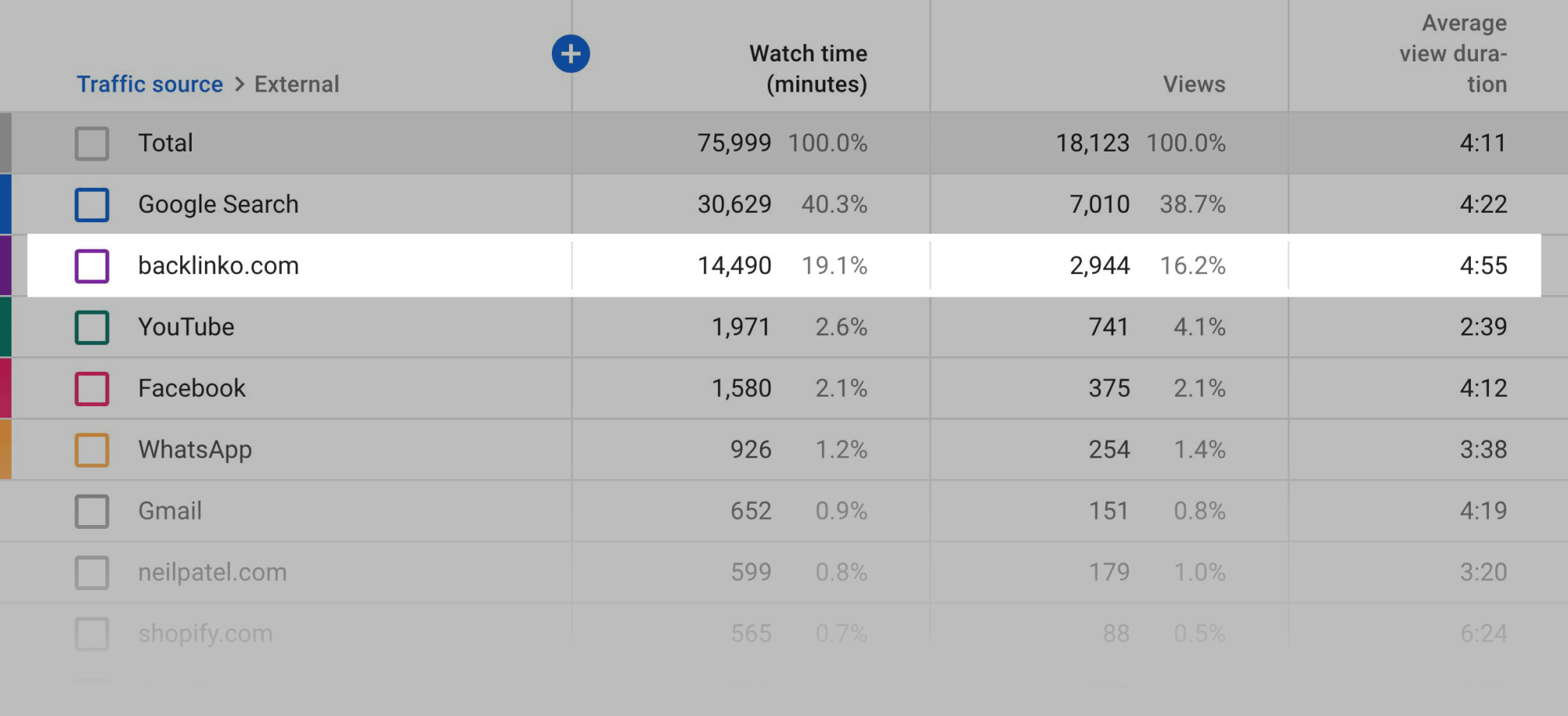Click the Total row label
The width and height of the screenshot is (1568, 716).
click(x=165, y=143)
